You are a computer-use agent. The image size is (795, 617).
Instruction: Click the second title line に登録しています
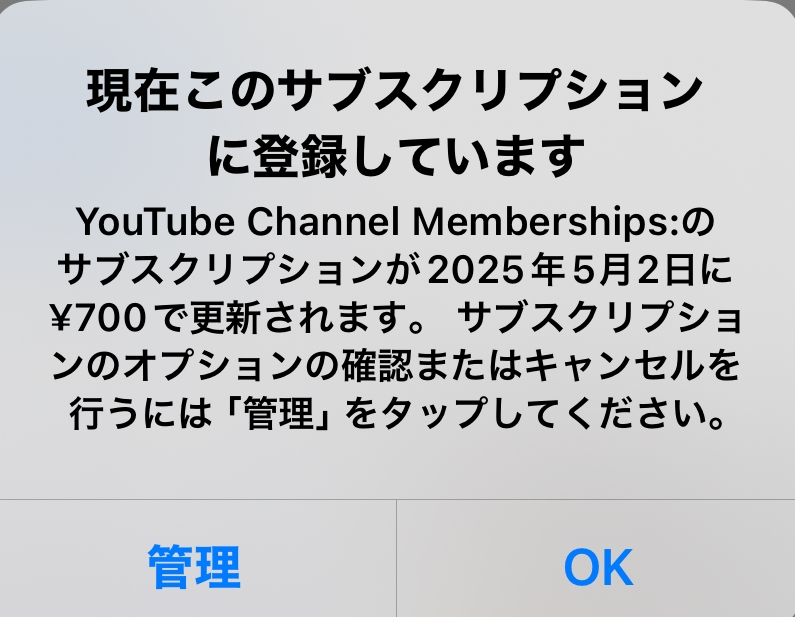(x=396, y=156)
